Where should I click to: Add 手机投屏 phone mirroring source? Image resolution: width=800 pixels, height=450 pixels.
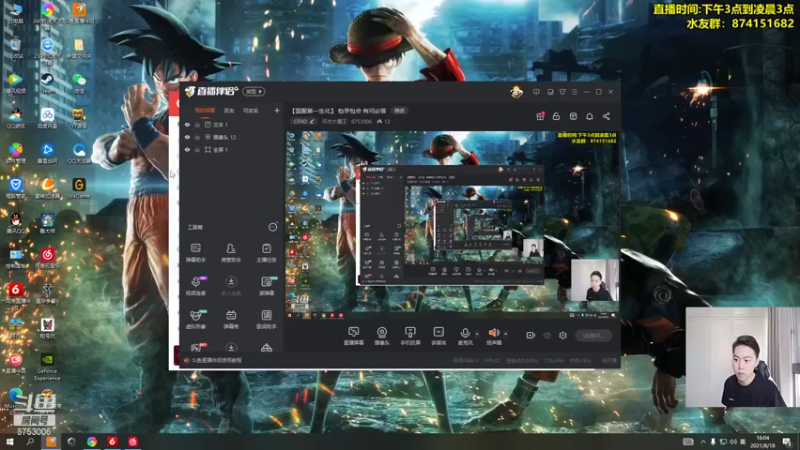410,336
